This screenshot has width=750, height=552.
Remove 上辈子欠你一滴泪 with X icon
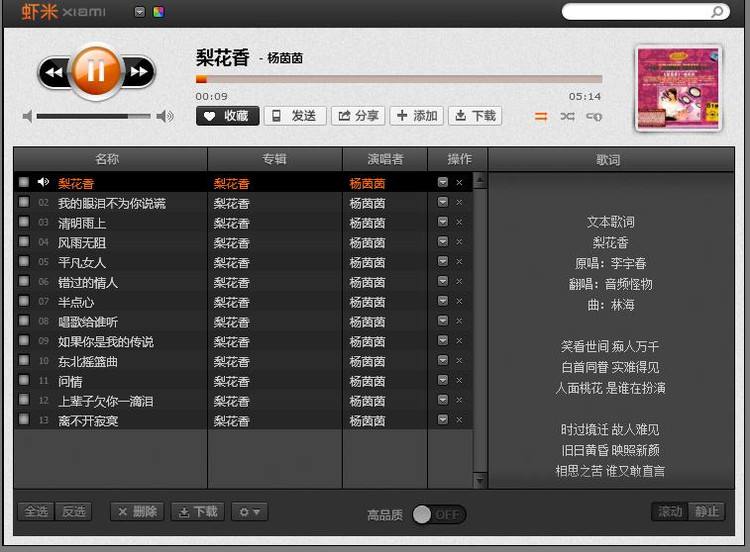pos(459,400)
